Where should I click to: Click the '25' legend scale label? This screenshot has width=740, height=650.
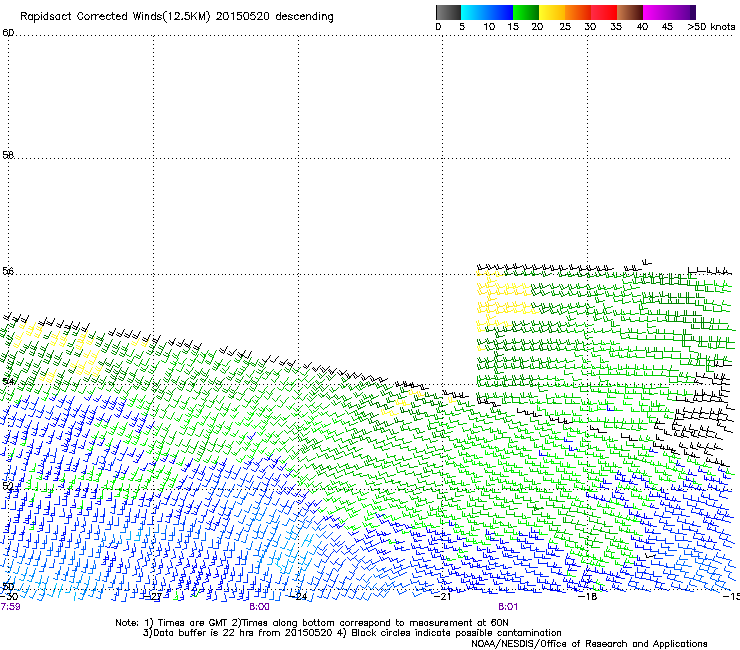[x=565, y=27]
